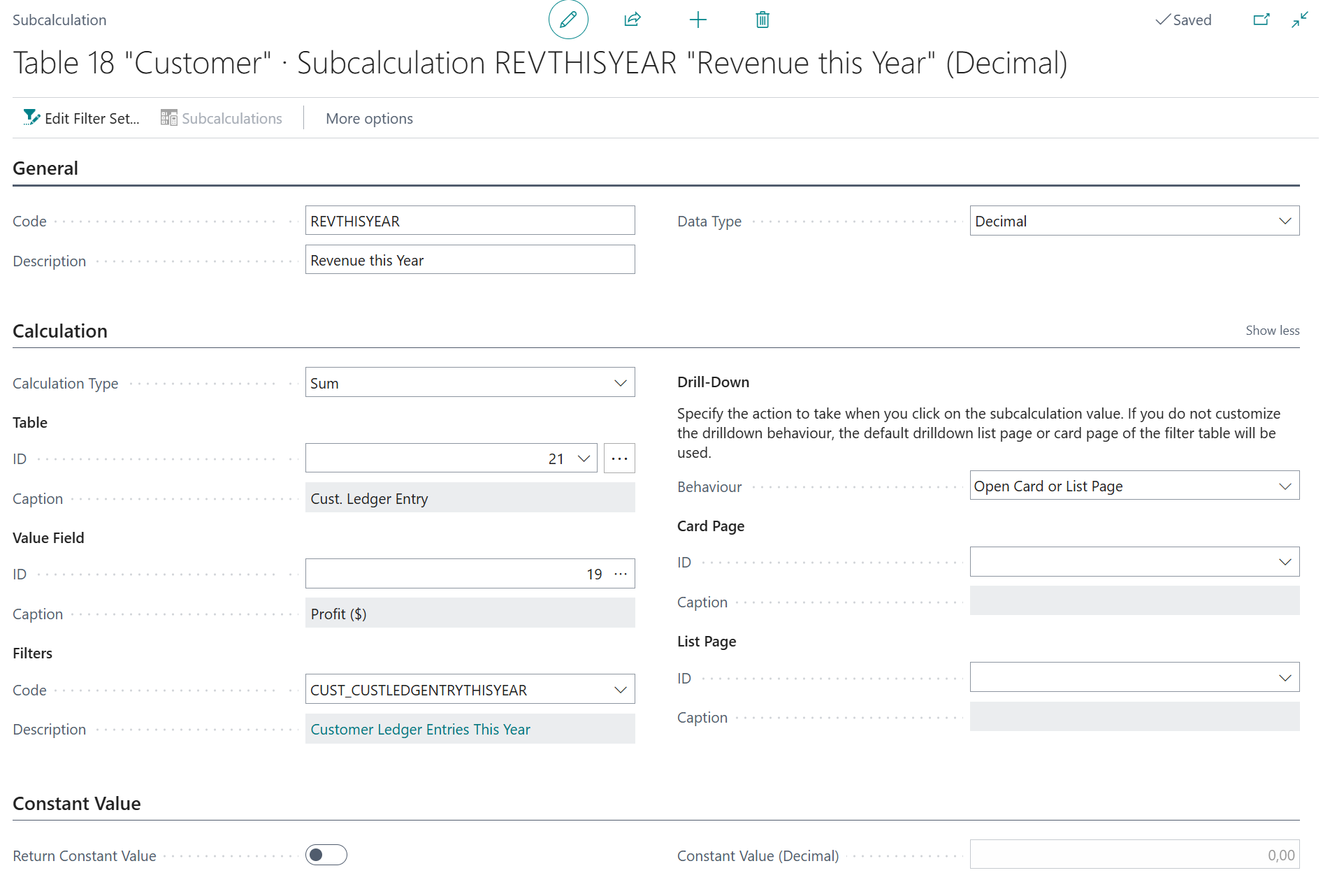Click the plus icon to add new
Screen dimensions: 1330x896
pos(697,20)
